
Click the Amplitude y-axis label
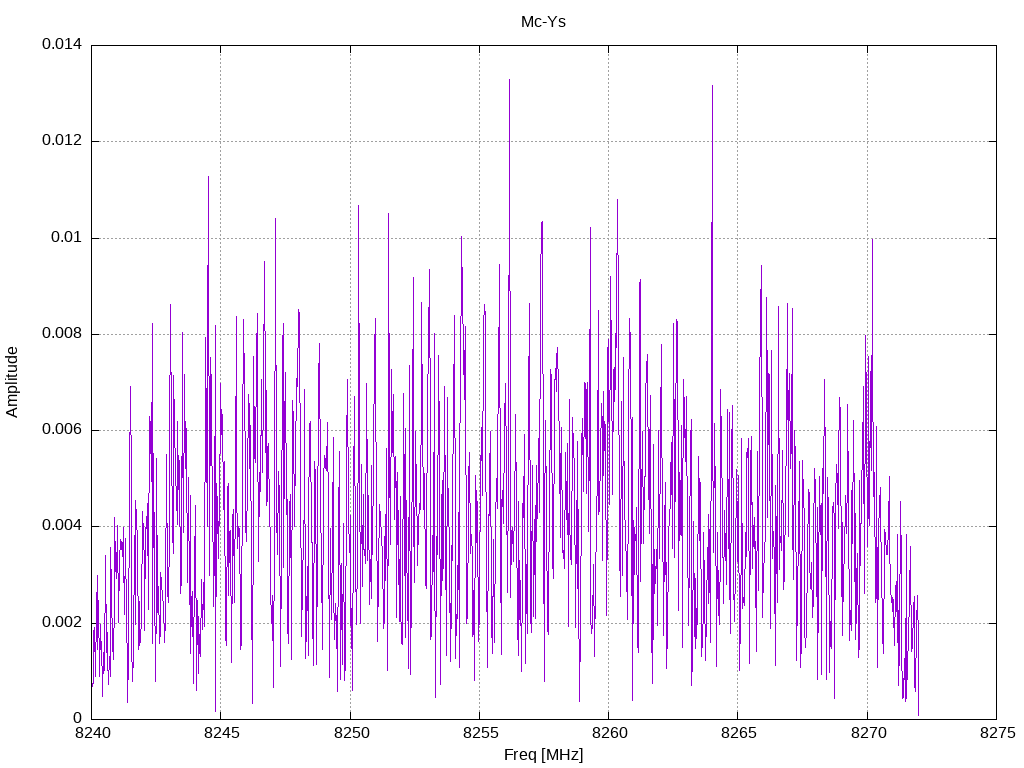tap(12, 382)
